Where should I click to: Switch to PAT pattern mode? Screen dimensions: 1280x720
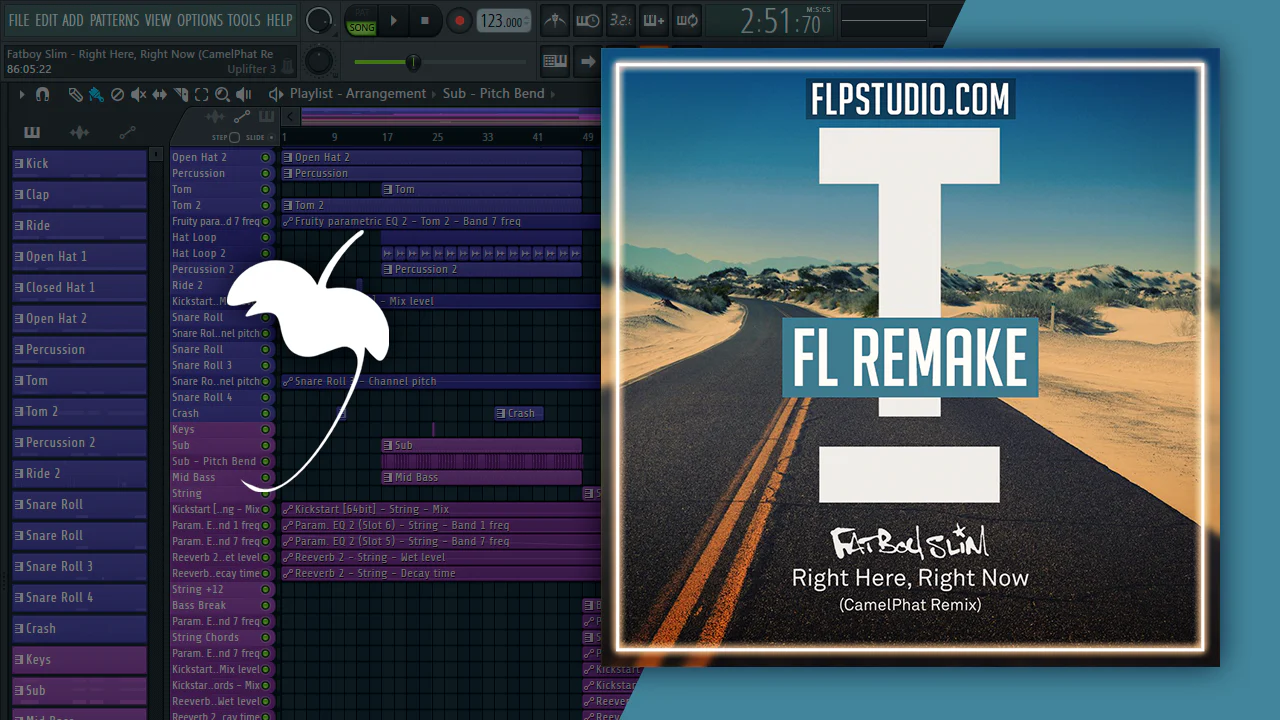click(x=361, y=13)
